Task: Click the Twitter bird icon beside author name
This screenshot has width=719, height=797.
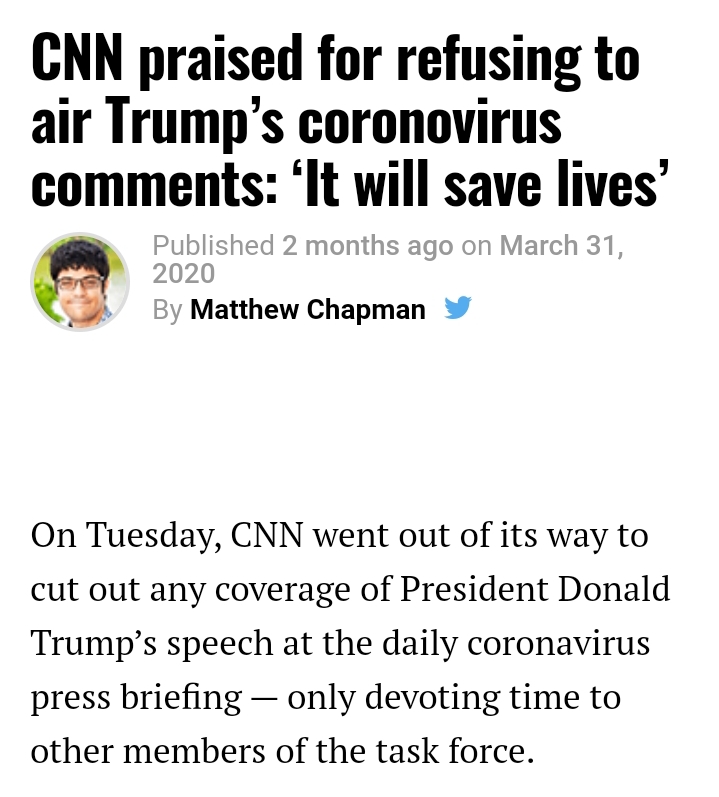Action: pos(457,308)
